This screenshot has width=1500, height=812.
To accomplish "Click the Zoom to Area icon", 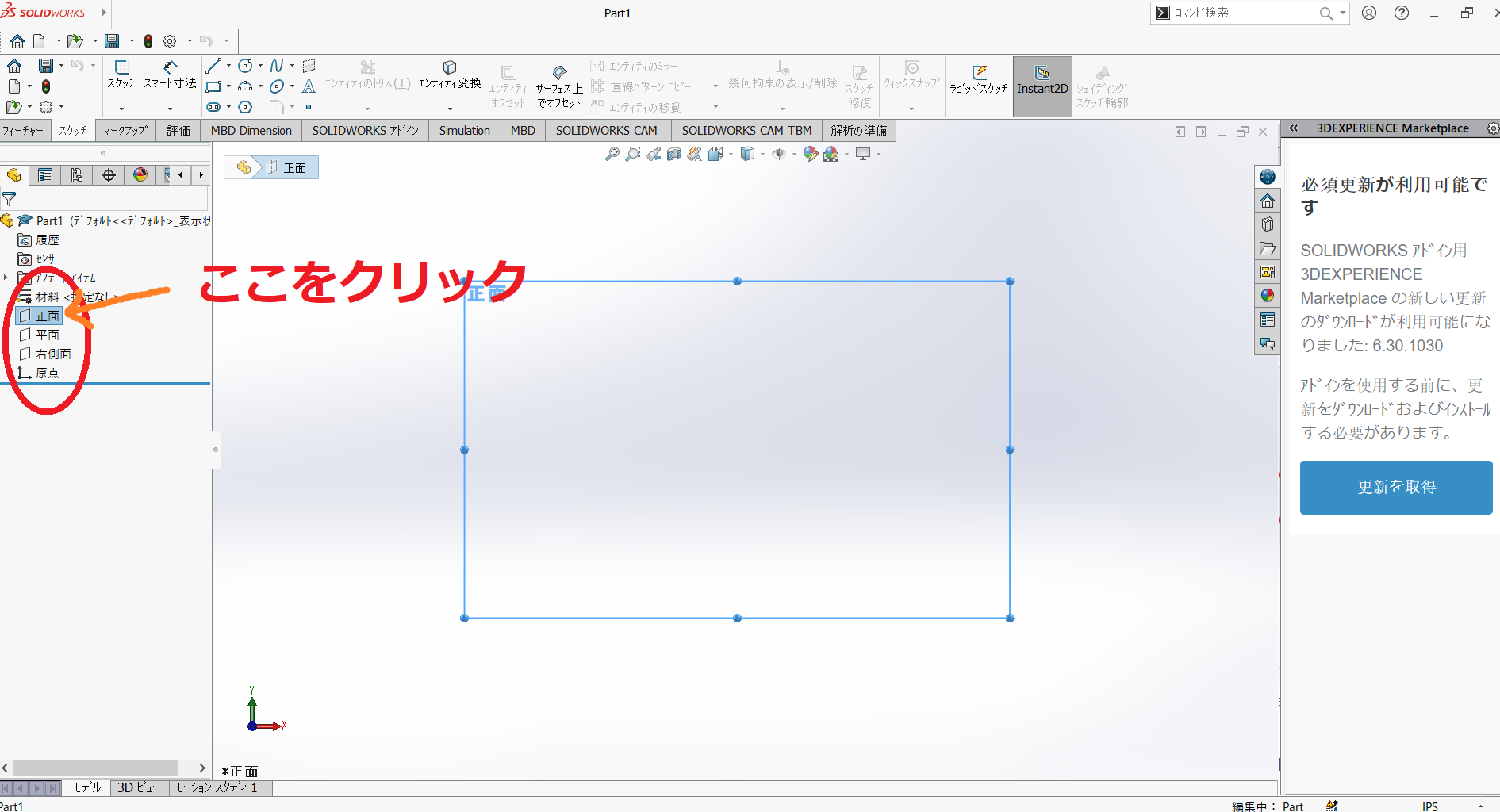I will pos(632,155).
